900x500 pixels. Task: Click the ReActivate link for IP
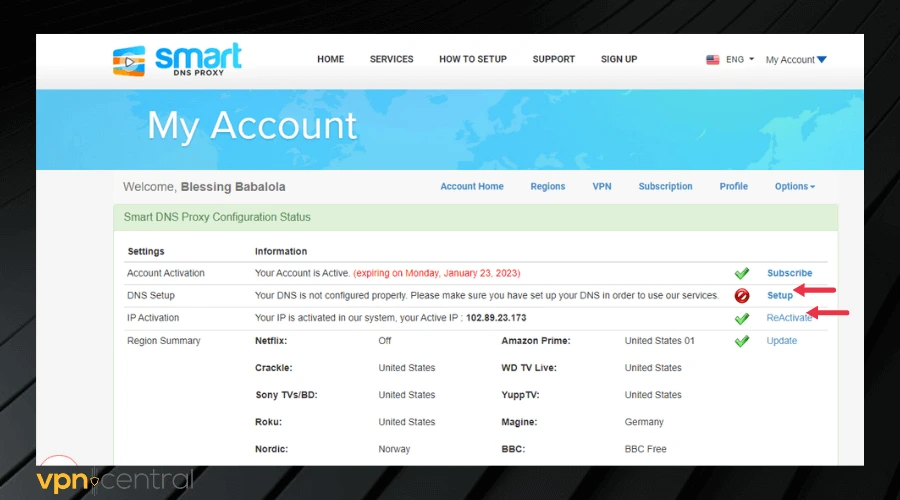[789, 318]
